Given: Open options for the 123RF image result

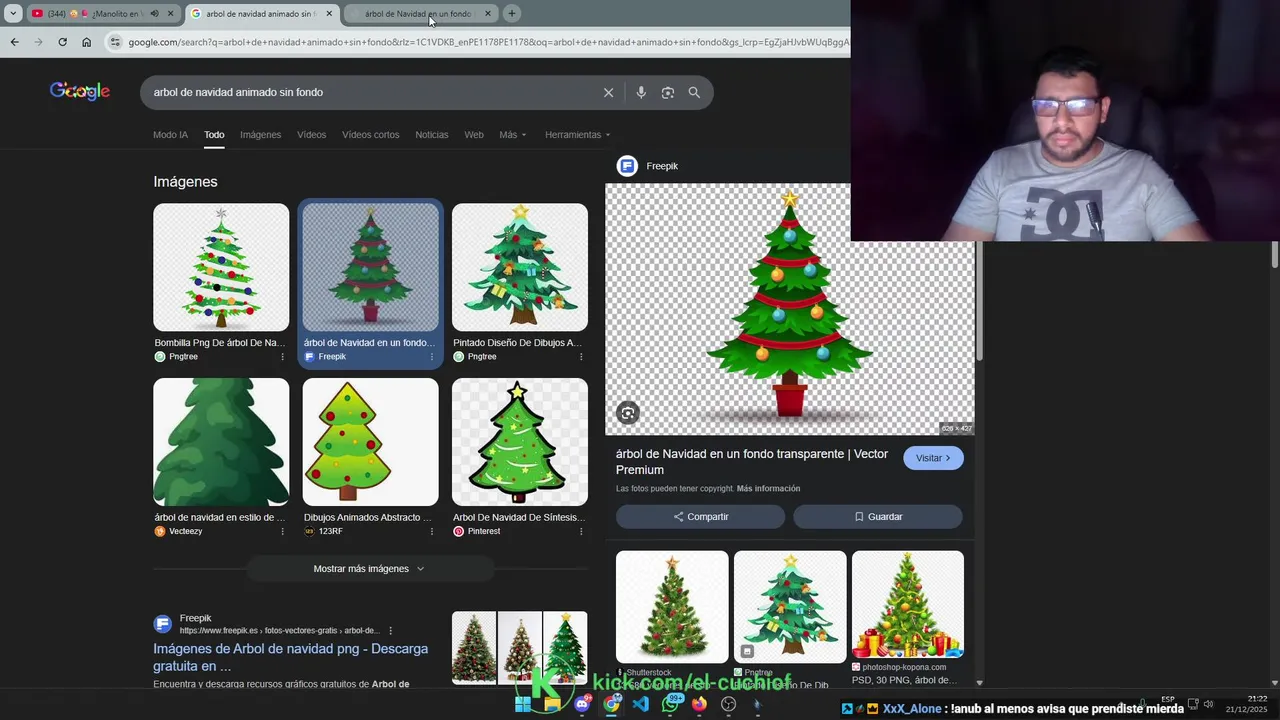Looking at the screenshot, I should point(432,531).
